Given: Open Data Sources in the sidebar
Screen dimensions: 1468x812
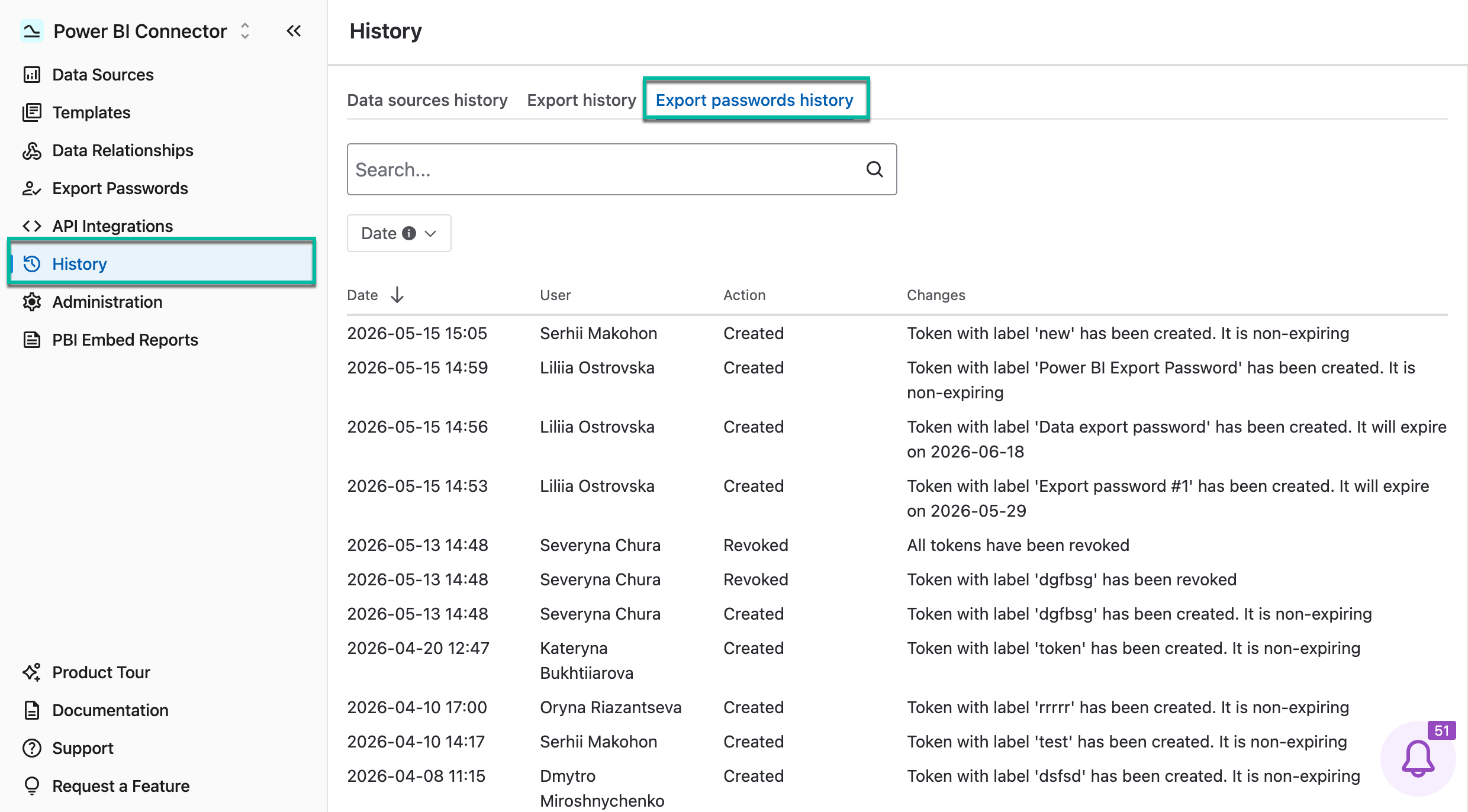Looking at the screenshot, I should pos(103,75).
